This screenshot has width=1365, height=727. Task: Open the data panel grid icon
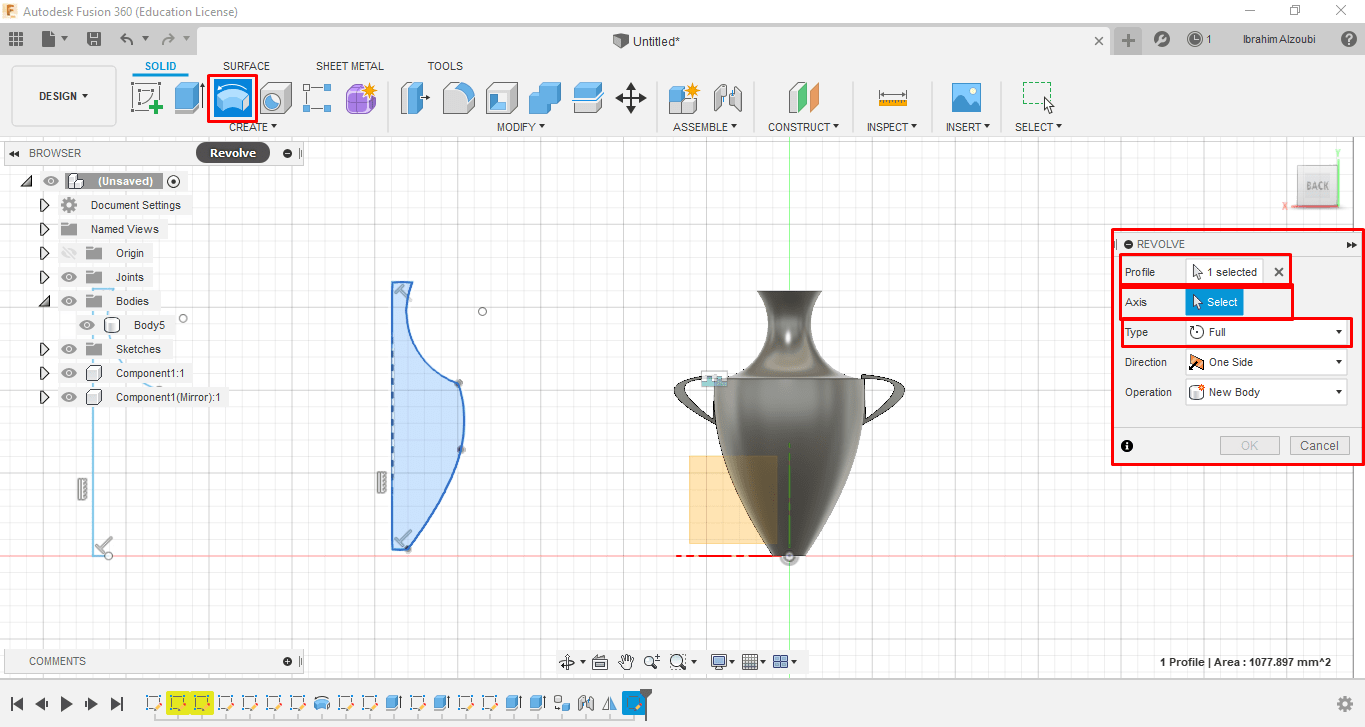(x=15, y=39)
